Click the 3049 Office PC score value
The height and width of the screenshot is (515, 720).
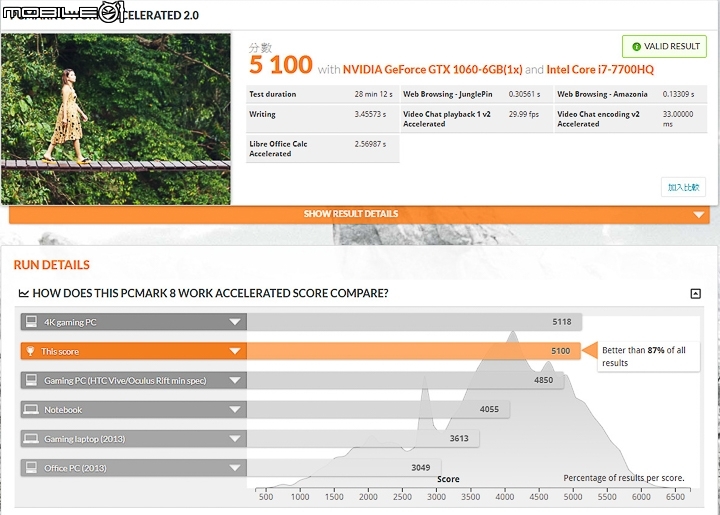coord(421,468)
